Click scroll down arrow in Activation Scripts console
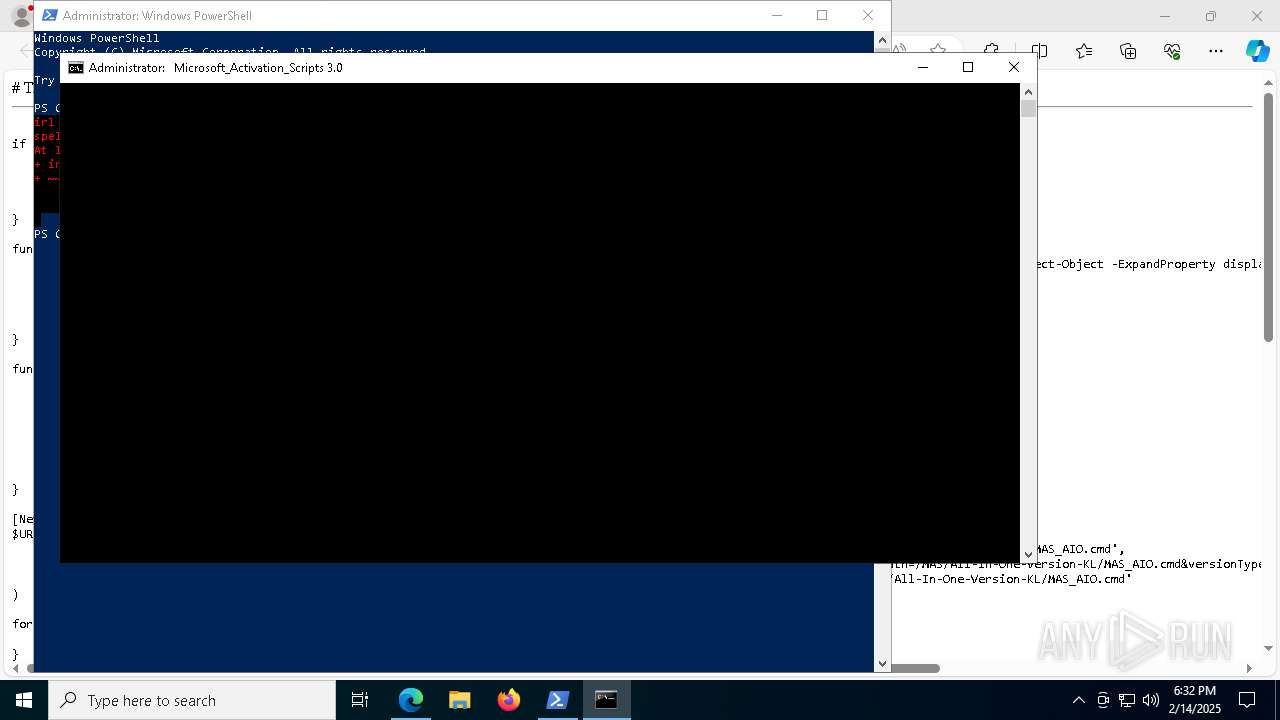Viewport: 1280px width, 720px height. pyautogui.click(x=1028, y=554)
